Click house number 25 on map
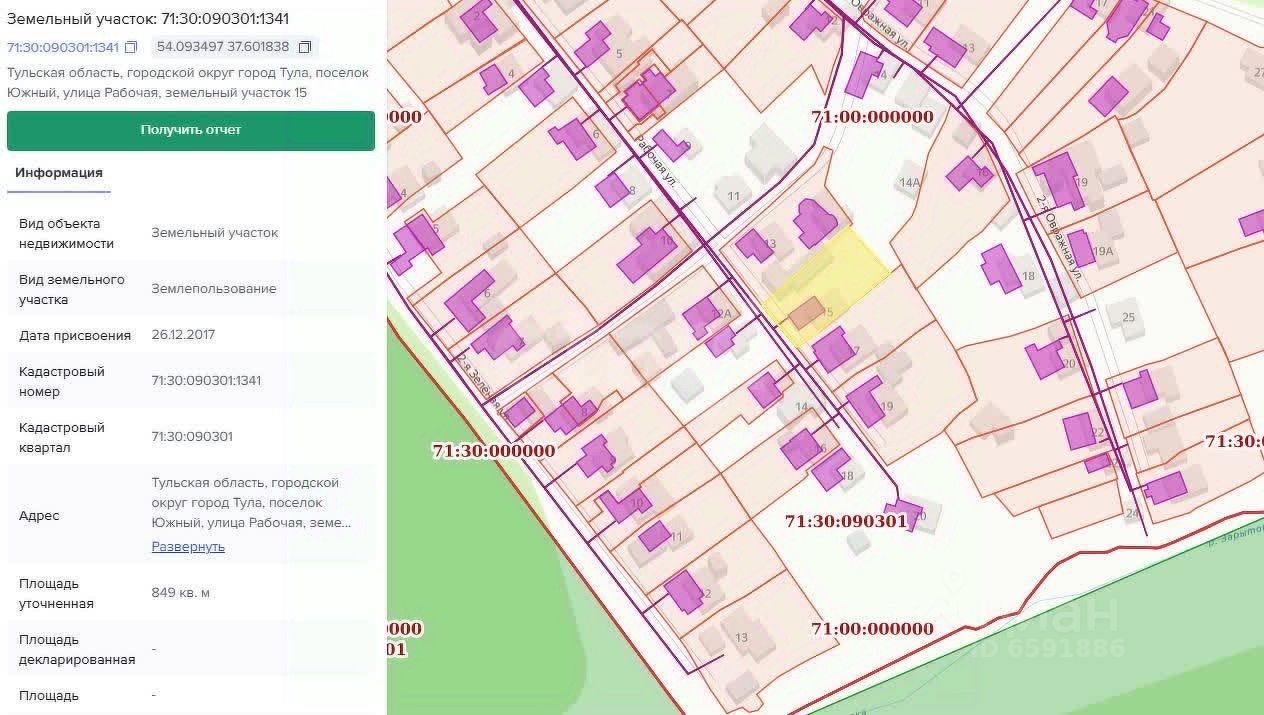The image size is (1264, 715). 1128,317
